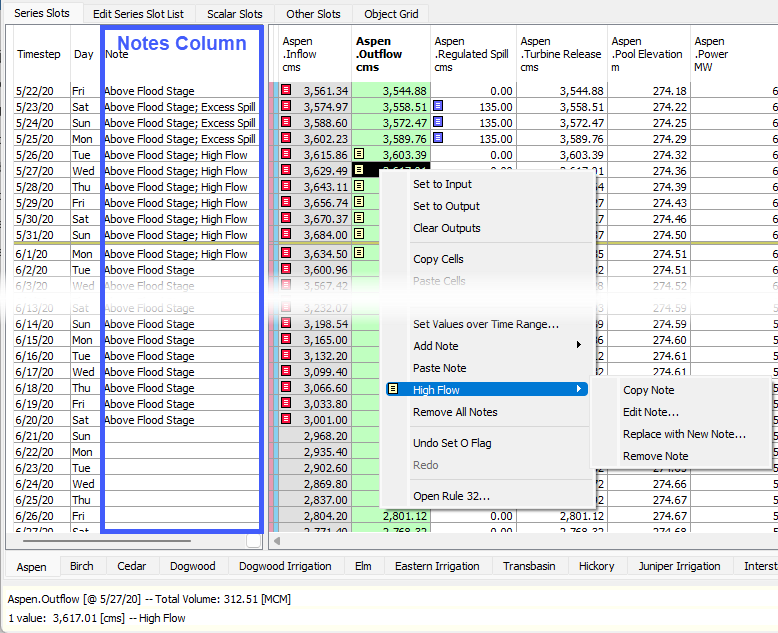Screen dimensions: 778x633
Task: Choose Set to Input from context menu
Action: 442,184
